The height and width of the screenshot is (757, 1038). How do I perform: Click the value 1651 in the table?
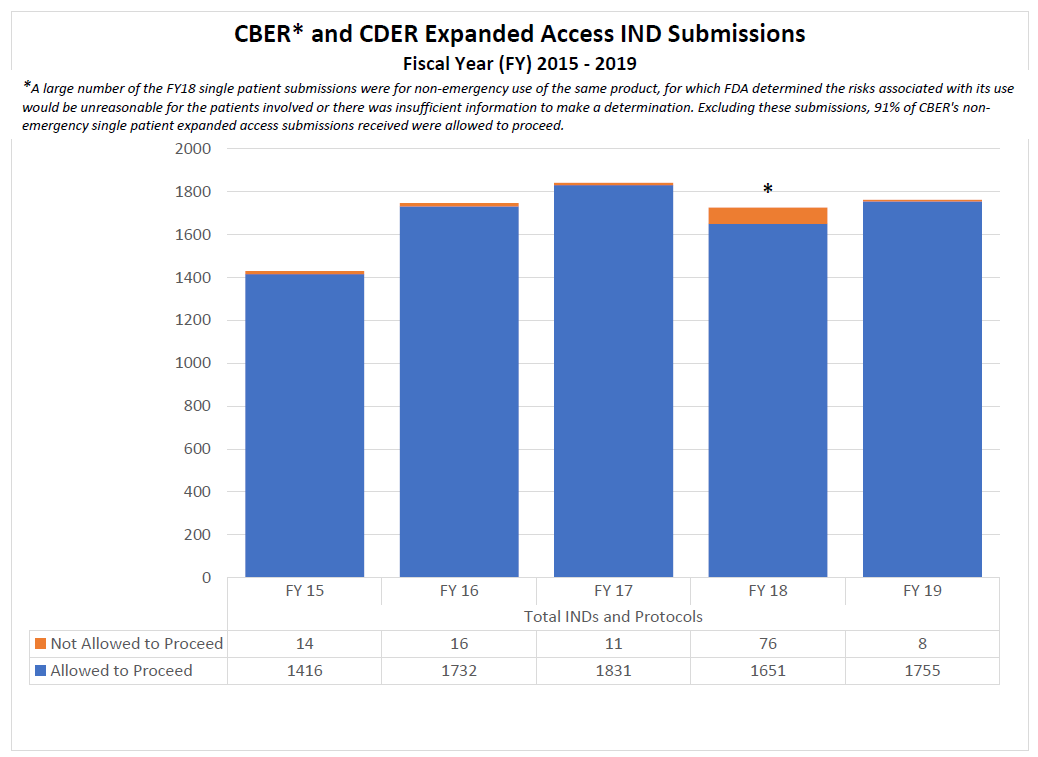click(x=768, y=671)
